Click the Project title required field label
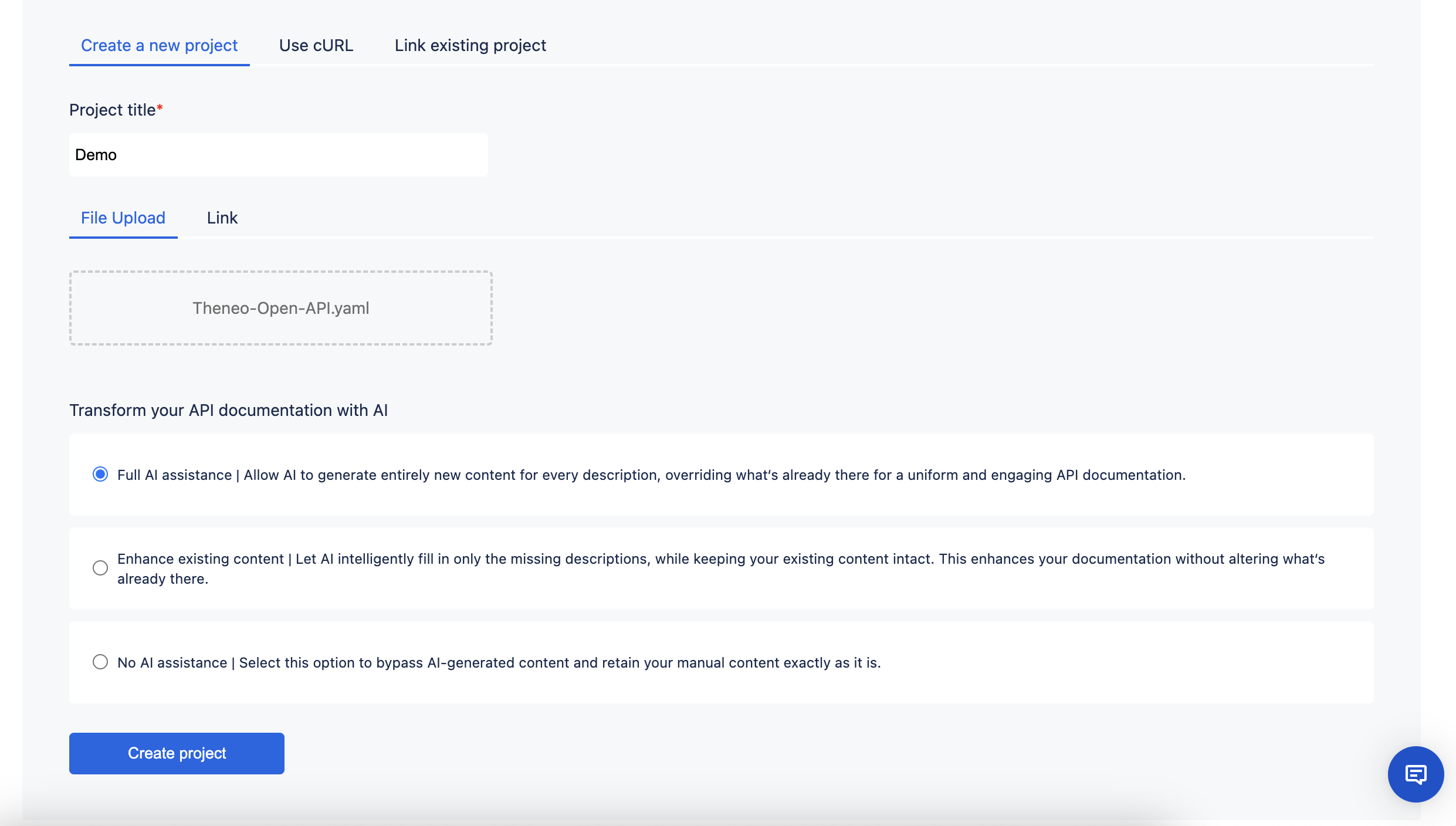Image resolution: width=1456 pixels, height=826 pixels. click(x=115, y=109)
